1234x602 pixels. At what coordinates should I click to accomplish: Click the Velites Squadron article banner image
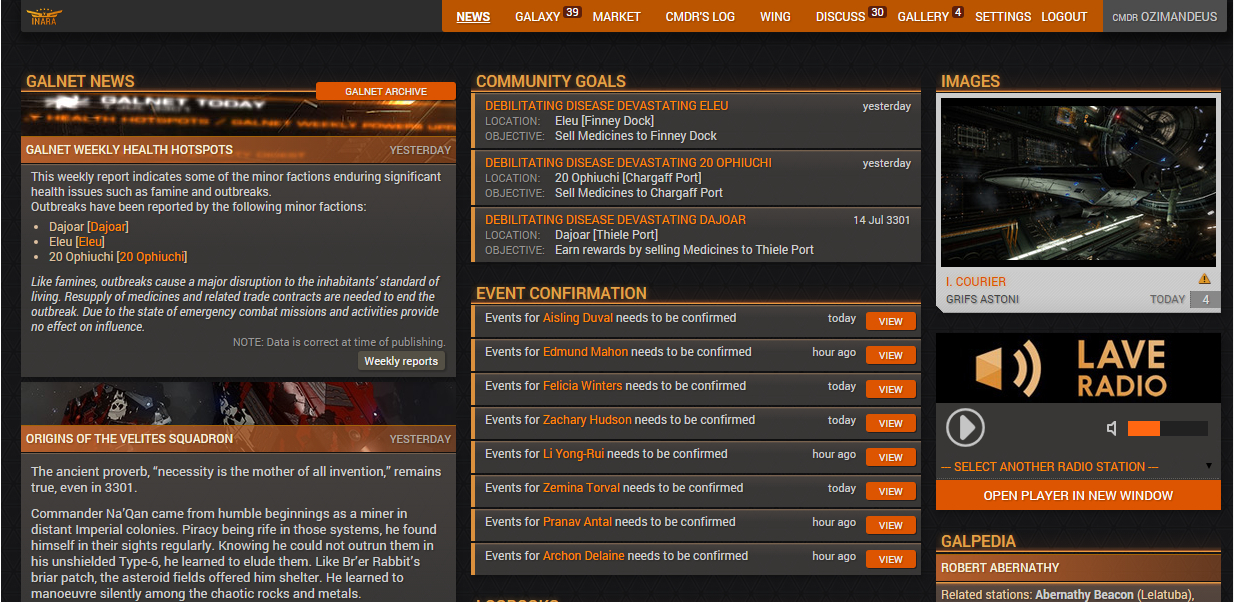[238, 403]
